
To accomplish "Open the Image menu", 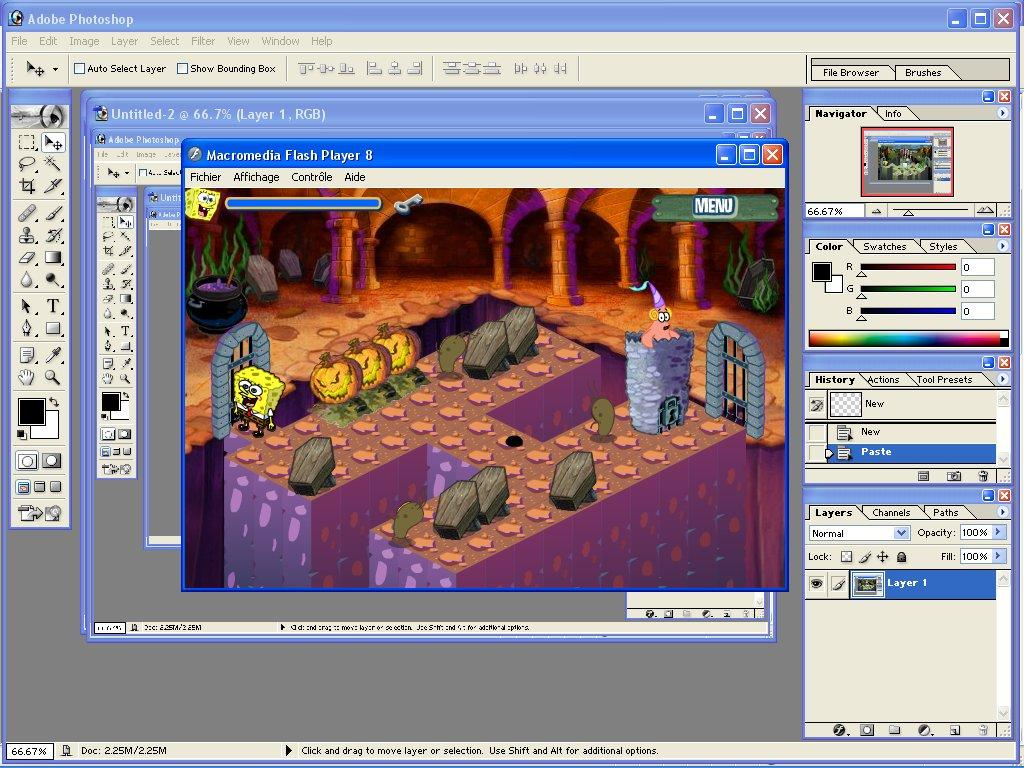I will click(84, 41).
